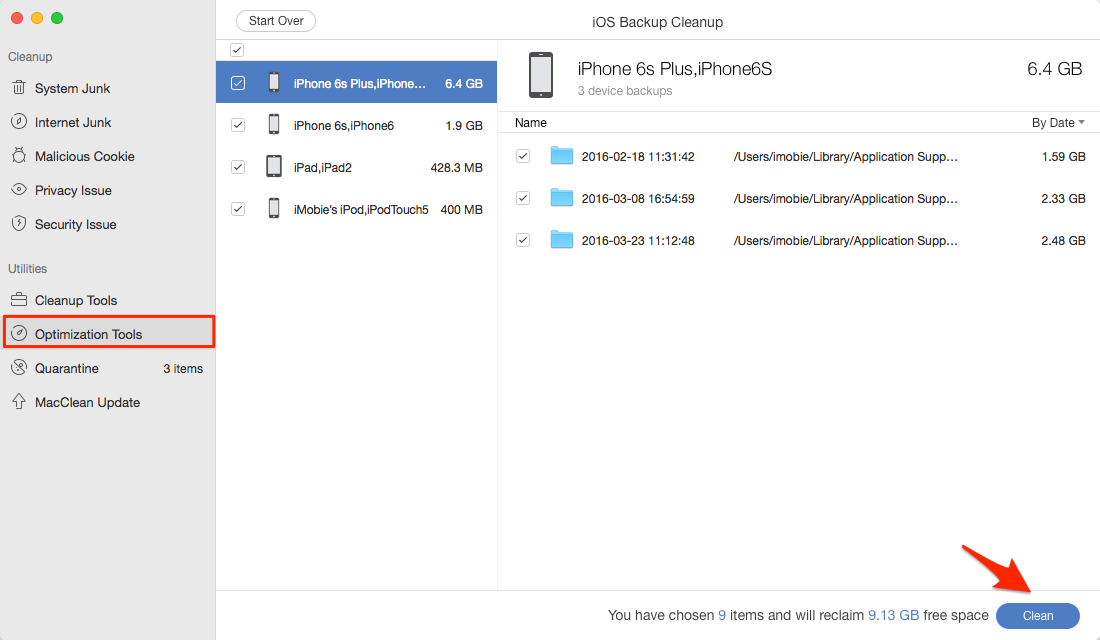Click the '3 device backups' subtitle

click(624, 91)
